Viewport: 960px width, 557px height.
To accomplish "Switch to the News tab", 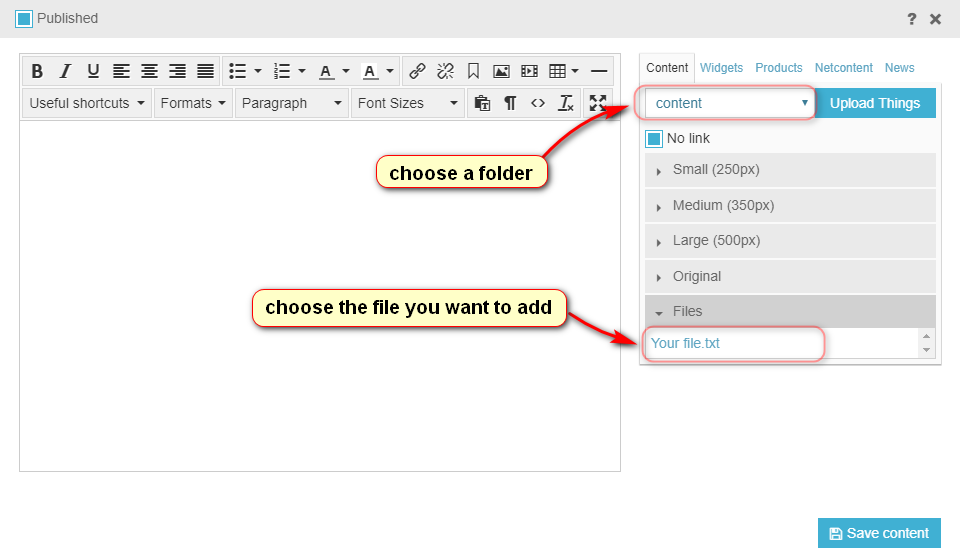I will pos(899,68).
